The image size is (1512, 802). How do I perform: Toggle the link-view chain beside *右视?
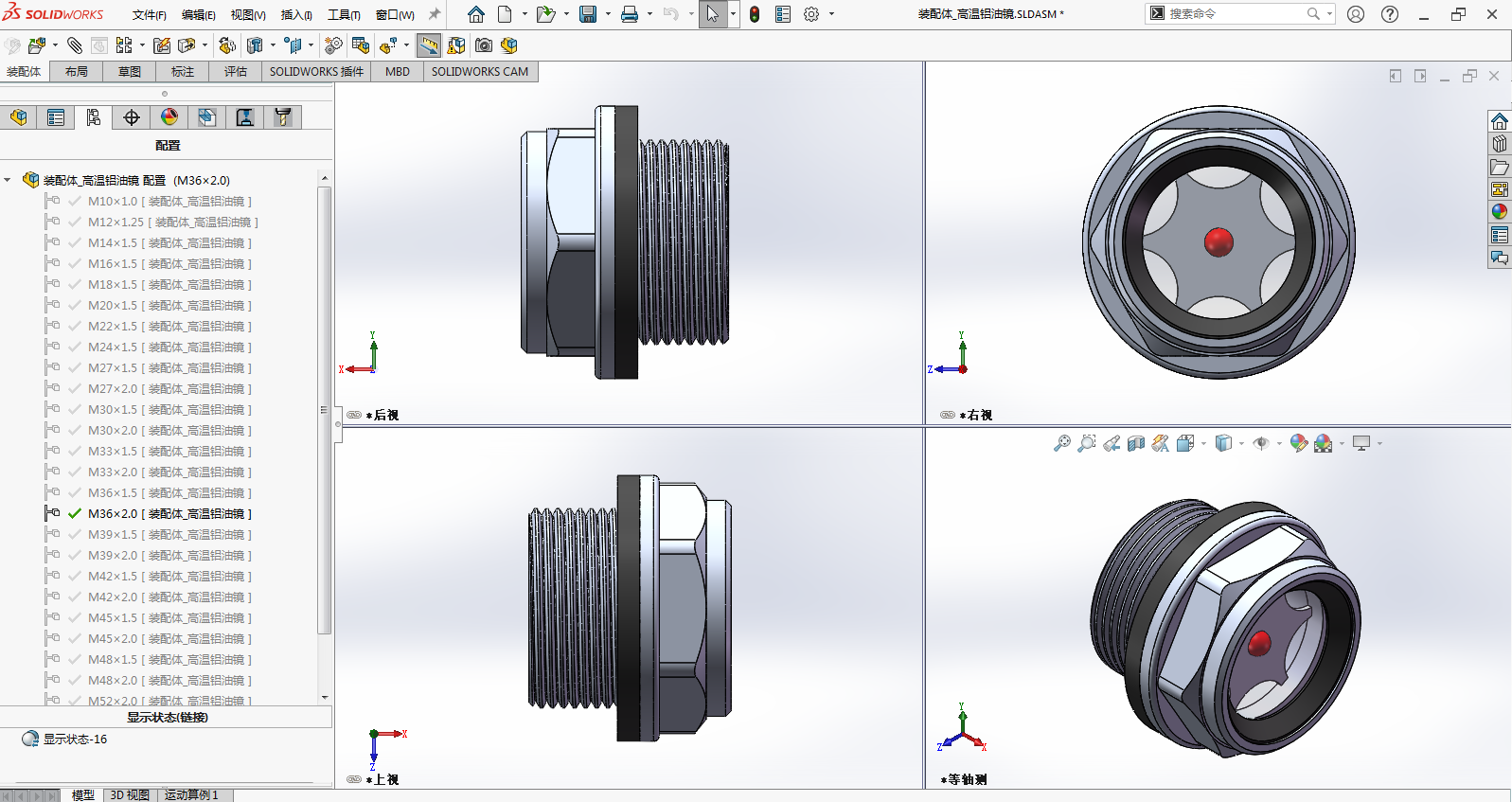click(948, 415)
